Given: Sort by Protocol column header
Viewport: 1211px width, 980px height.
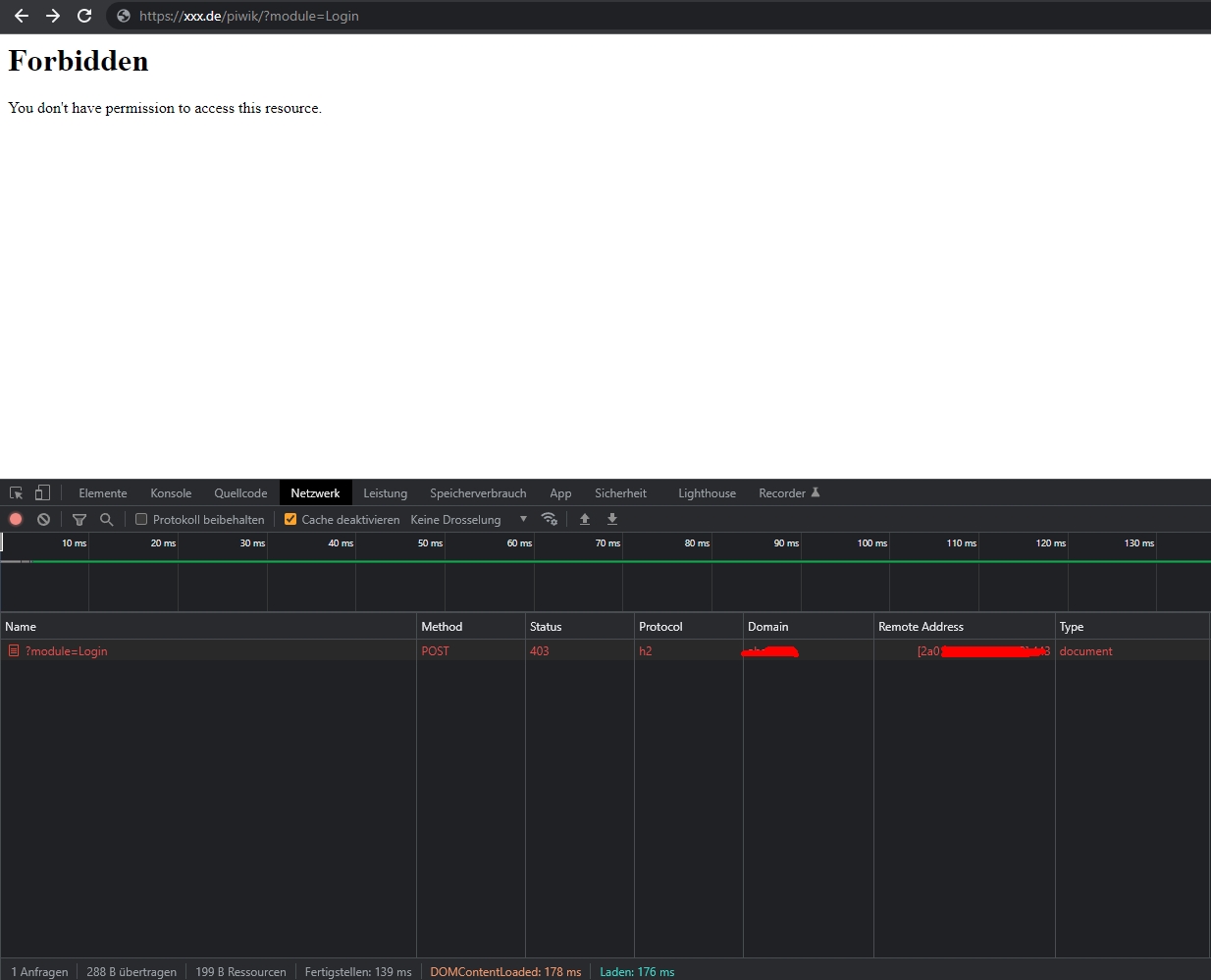Looking at the screenshot, I should click(x=689, y=626).
